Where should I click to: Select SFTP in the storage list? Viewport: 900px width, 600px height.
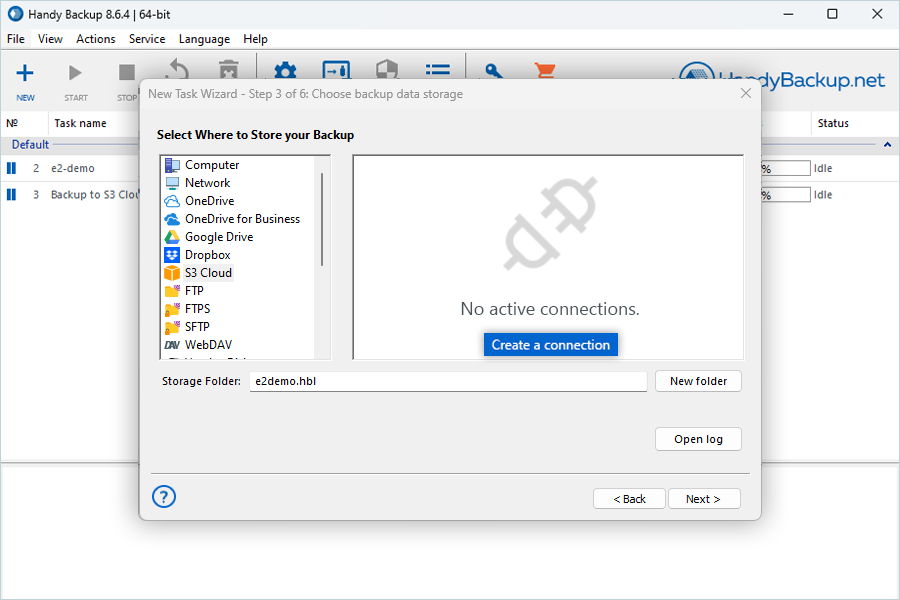pyautogui.click(x=197, y=327)
